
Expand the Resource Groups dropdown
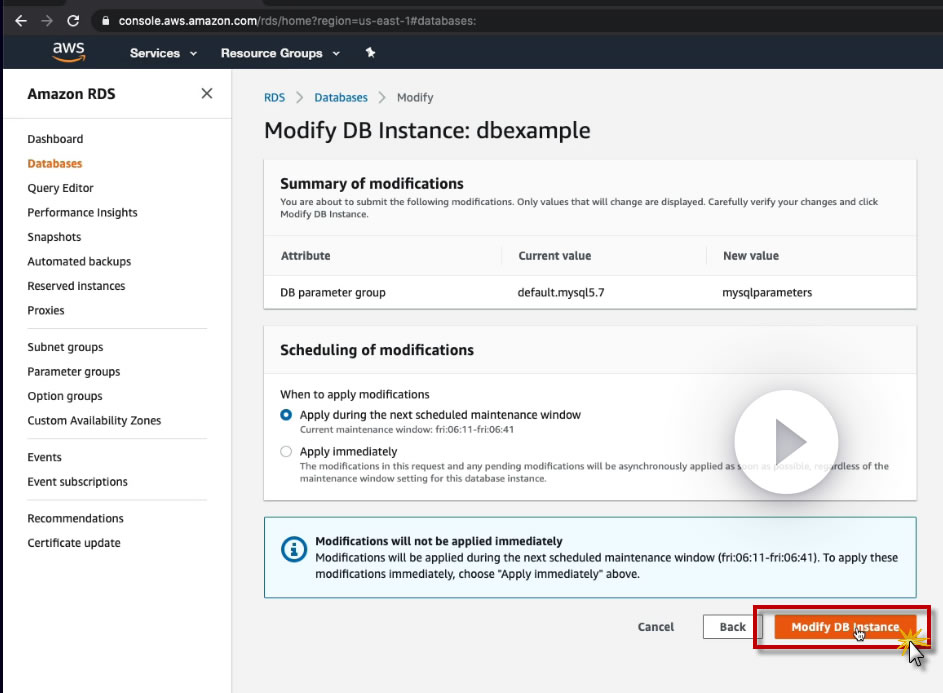(280, 53)
